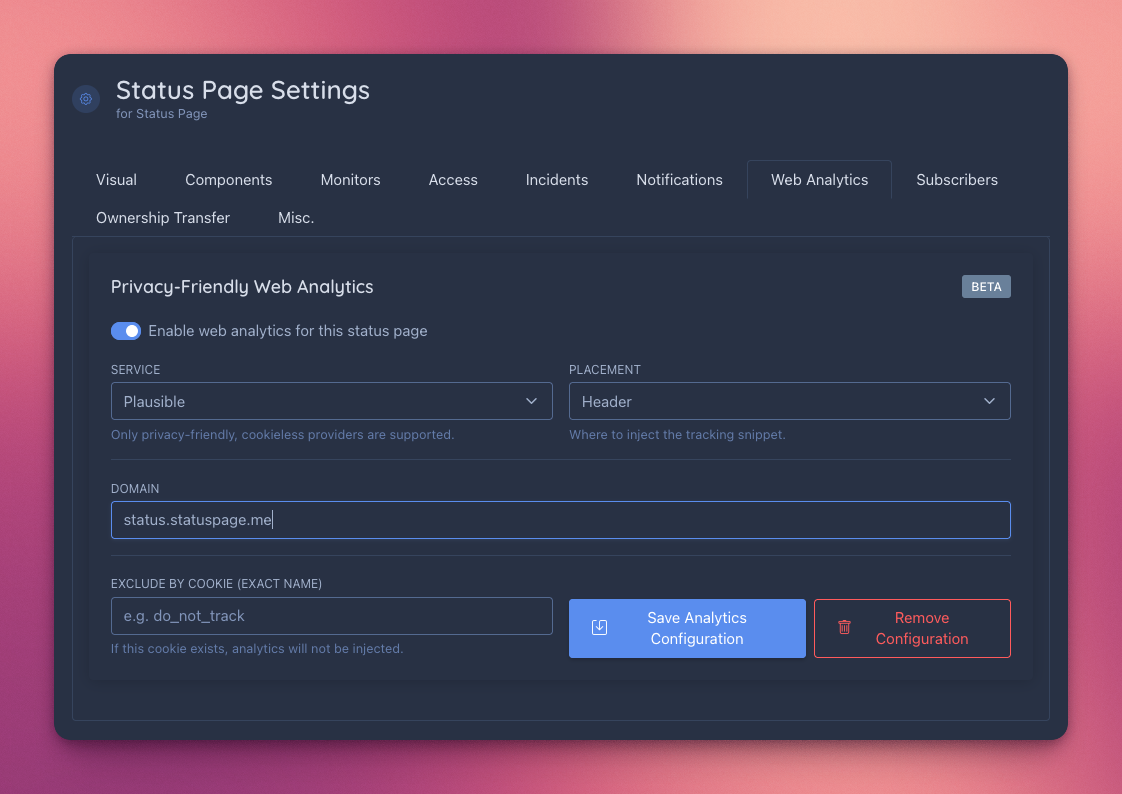Image resolution: width=1122 pixels, height=794 pixels.
Task: Click the BETA badge label
Action: click(x=986, y=286)
